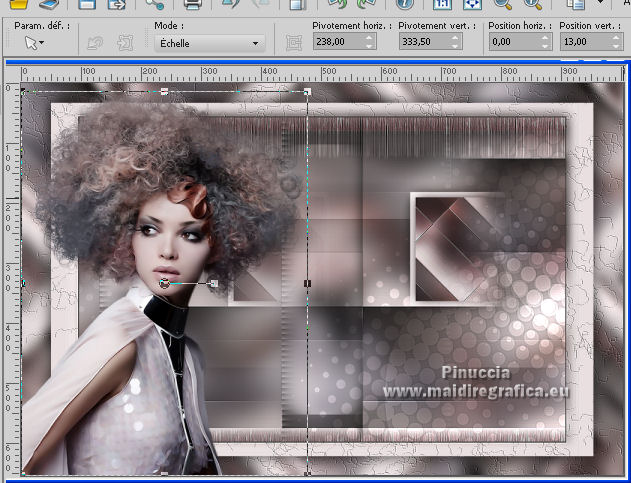This screenshot has height=483, width=631.
Task: Set zoom to 100% with 1:1 icon
Action: tap(442, 4)
